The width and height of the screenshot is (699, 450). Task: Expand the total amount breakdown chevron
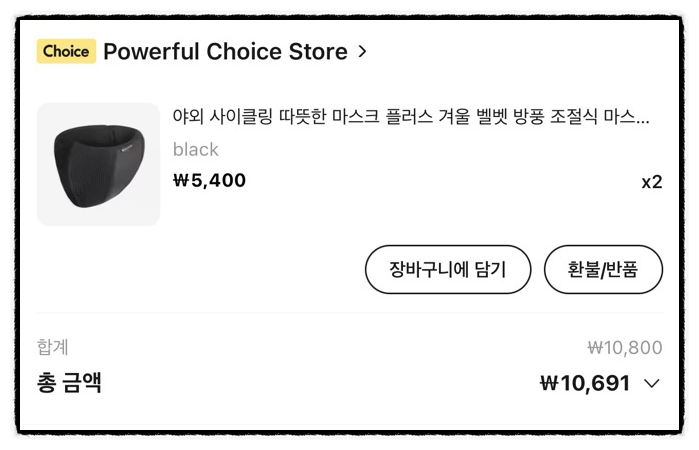click(652, 384)
